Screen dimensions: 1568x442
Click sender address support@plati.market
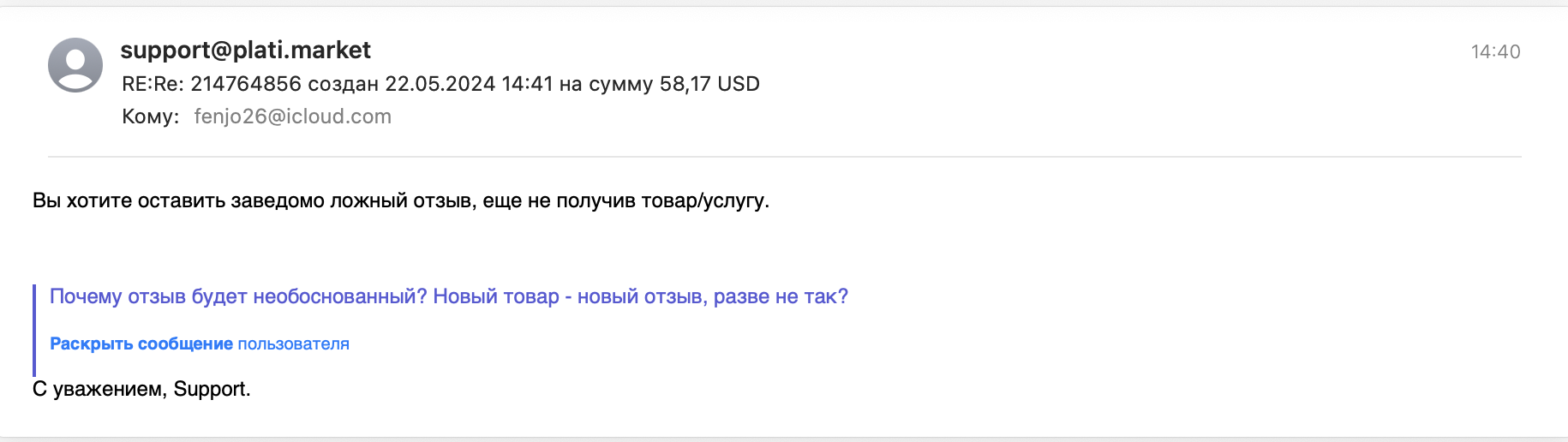click(245, 51)
